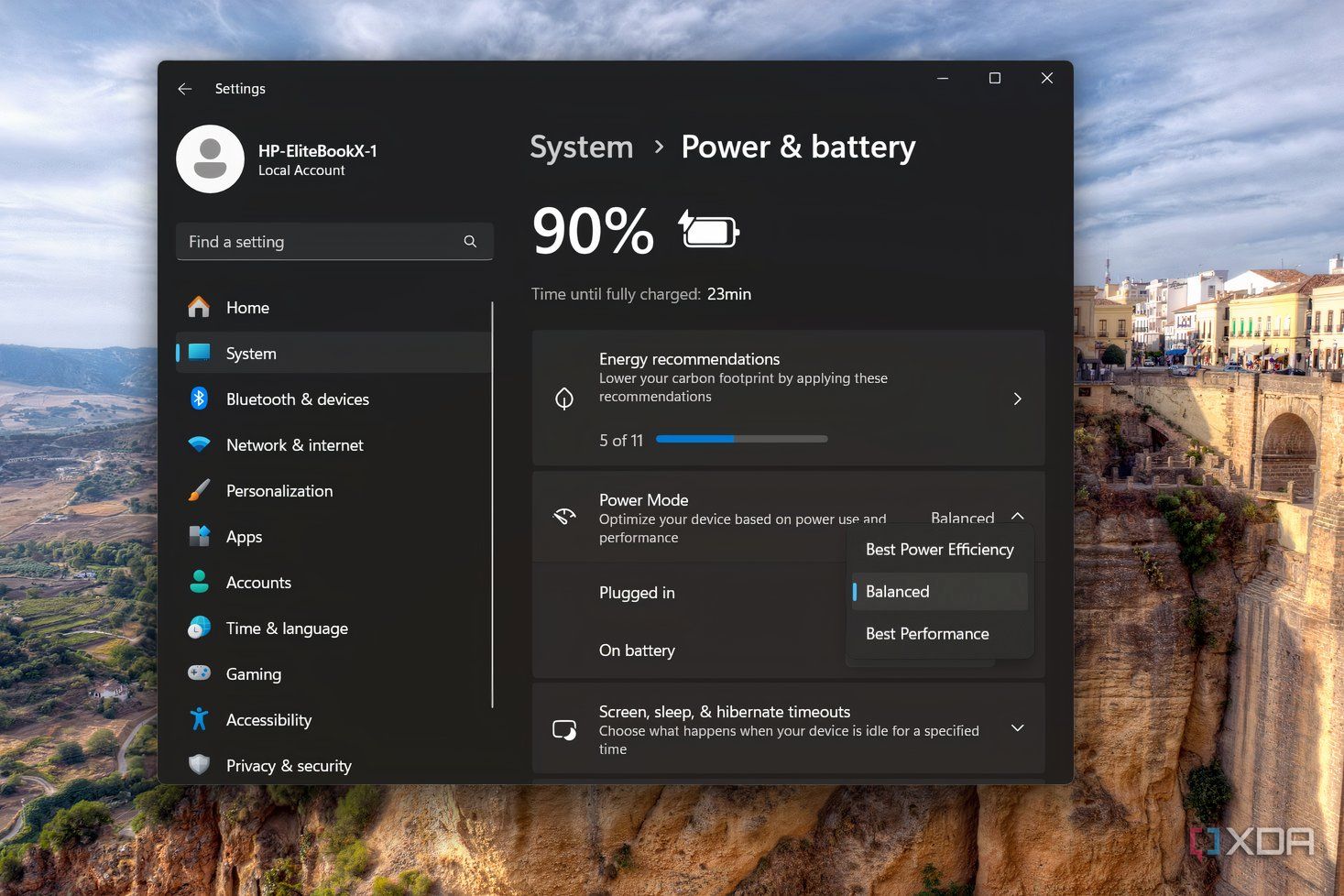Click the back arrow button
This screenshot has width=1344, height=896.
pos(185,89)
